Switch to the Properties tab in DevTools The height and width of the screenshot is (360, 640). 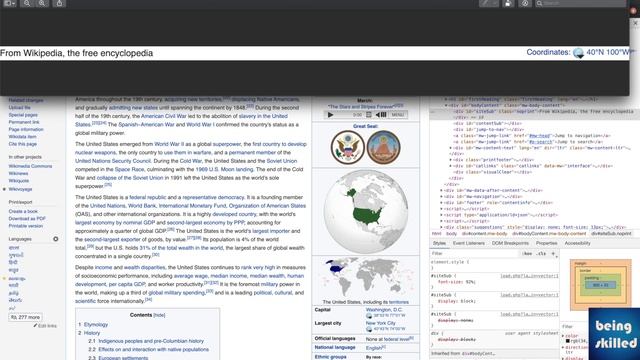coord(547,243)
